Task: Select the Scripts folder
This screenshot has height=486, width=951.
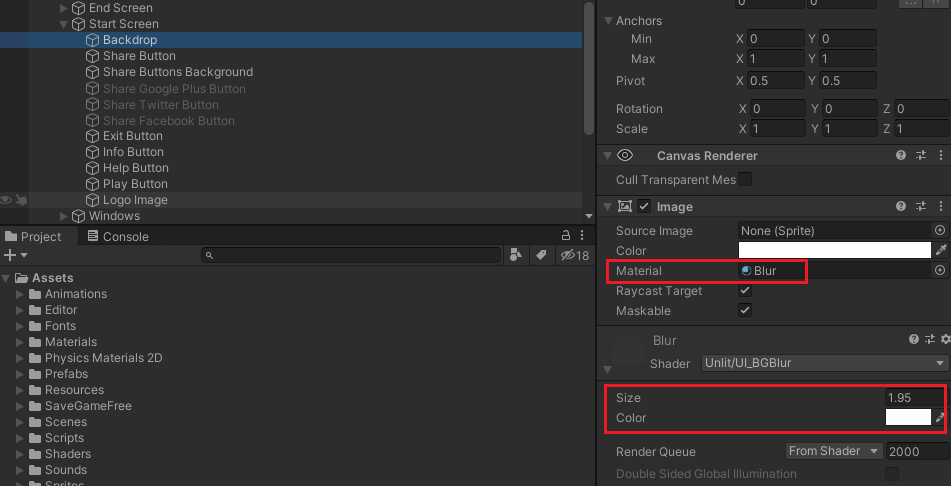Action: 64,438
